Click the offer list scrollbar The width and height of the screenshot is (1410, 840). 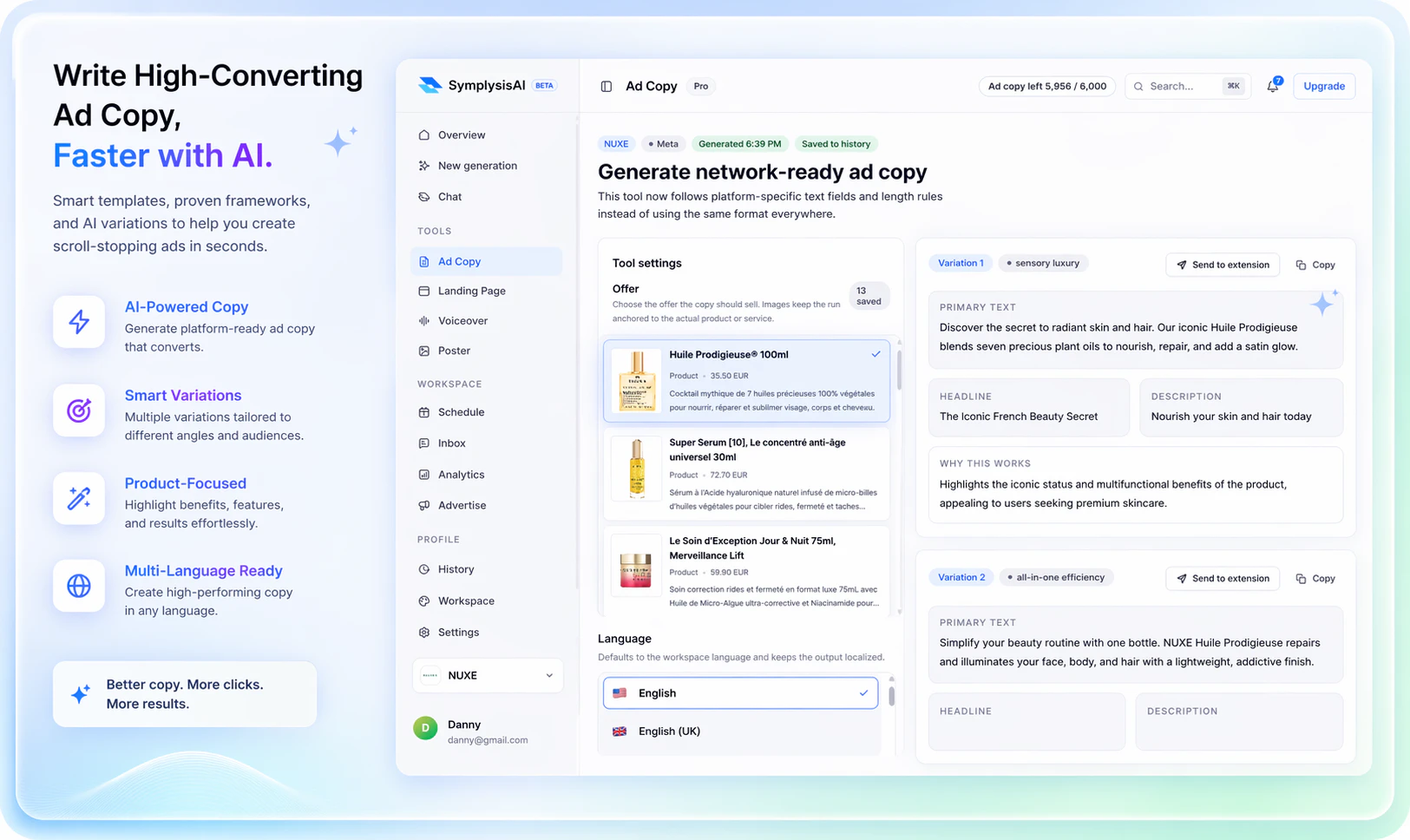(x=899, y=371)
